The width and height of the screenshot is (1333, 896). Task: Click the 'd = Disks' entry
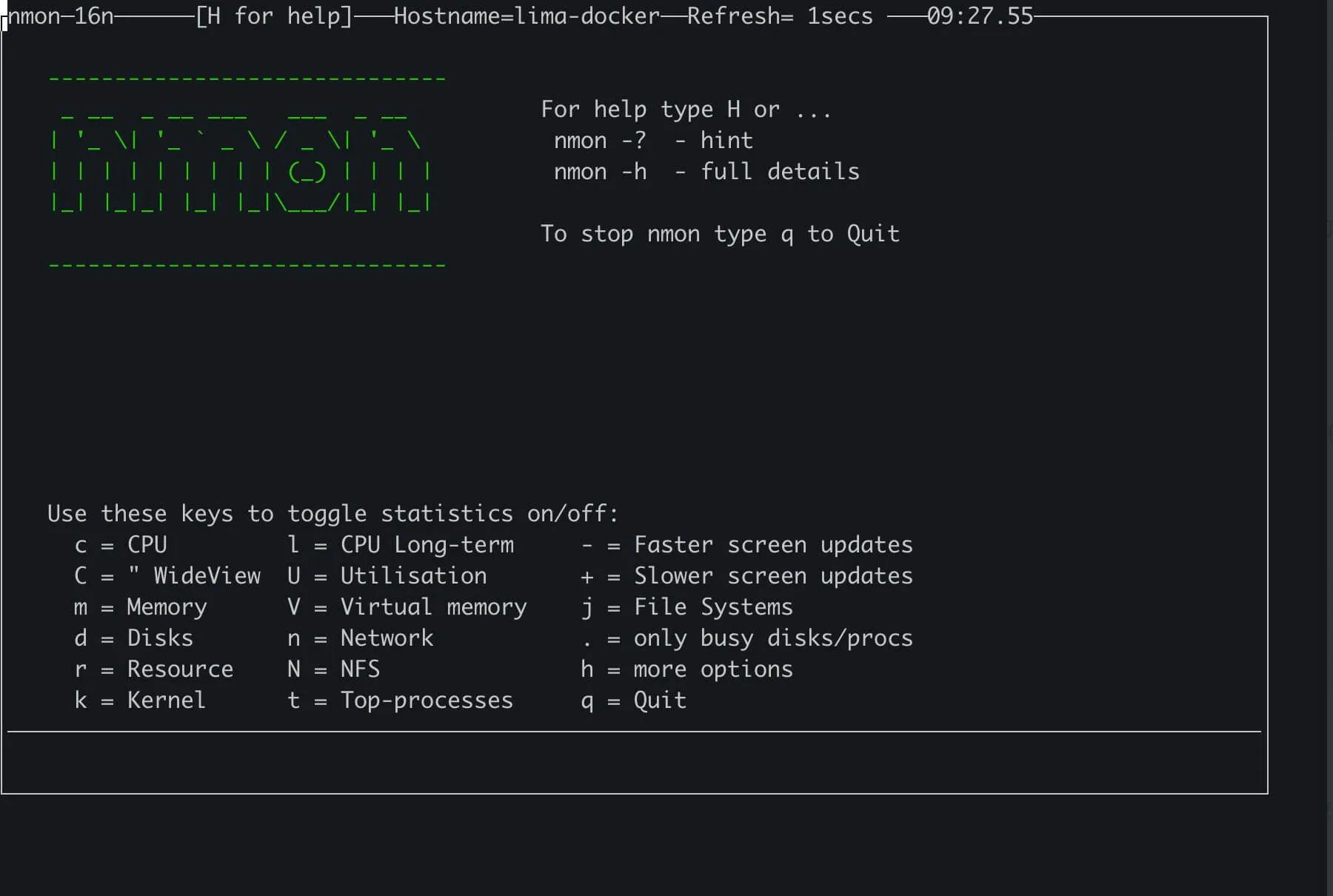click(134, 638)
